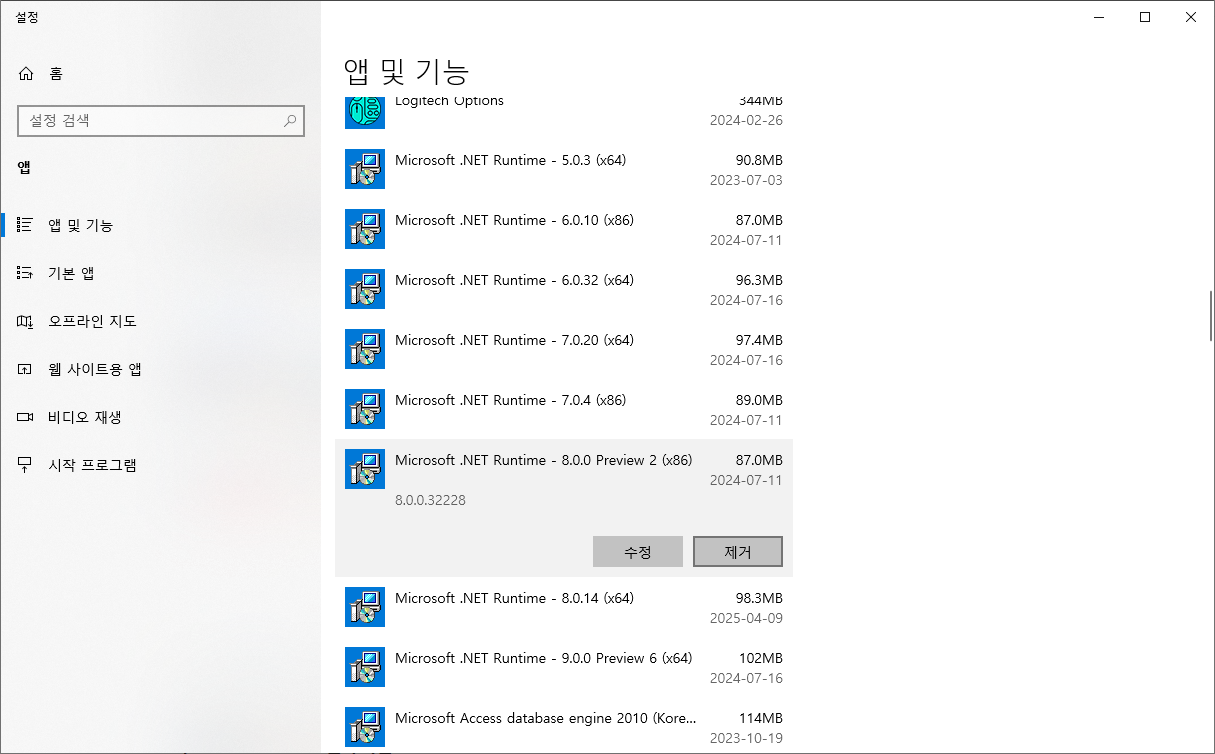Click version text 8.0.0.32228
Image resolution: width=1215 pixels, height=754 pixels.
(430, 500)
